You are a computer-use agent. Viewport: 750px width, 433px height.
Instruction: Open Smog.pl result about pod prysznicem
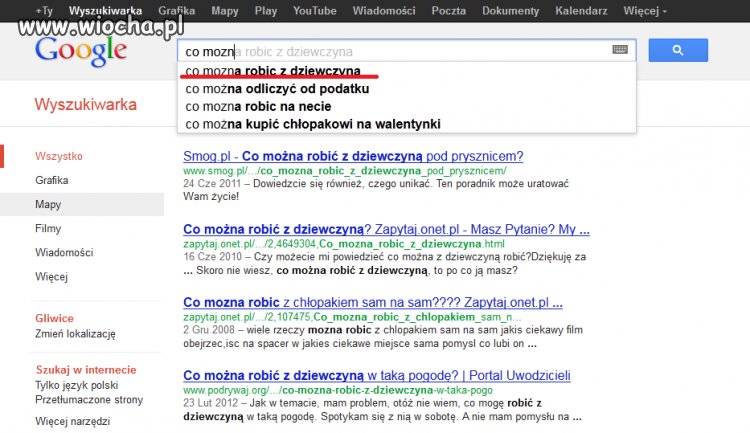click(x=353, y=156)
